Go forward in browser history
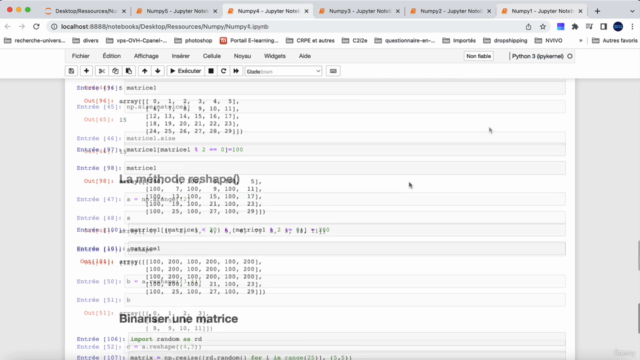The width and height of the screenshot is (640, 360). (22, 27)
